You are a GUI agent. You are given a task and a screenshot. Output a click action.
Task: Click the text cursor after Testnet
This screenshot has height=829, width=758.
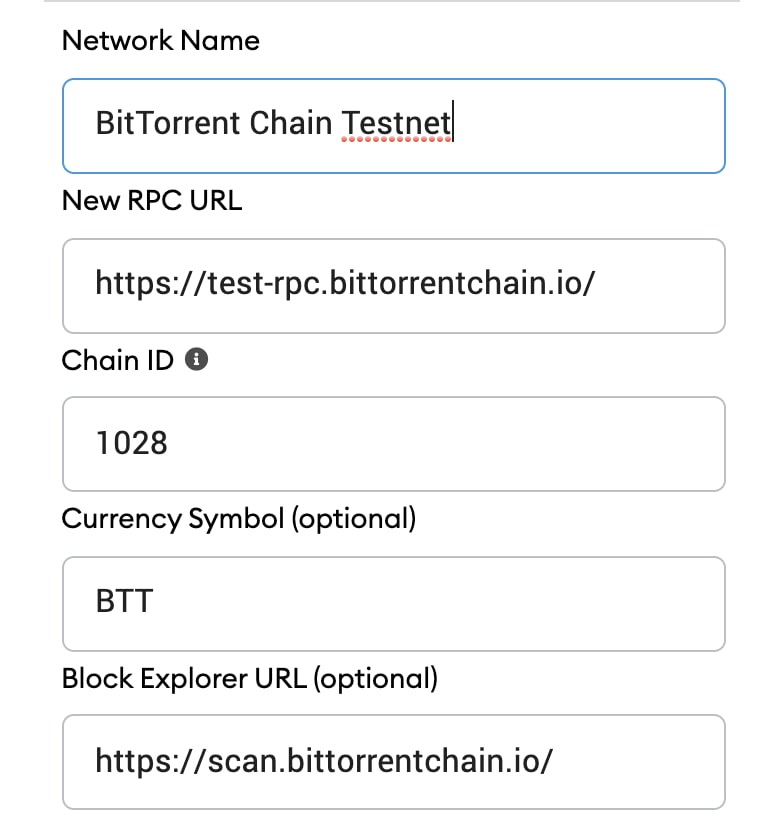(453, 122)
